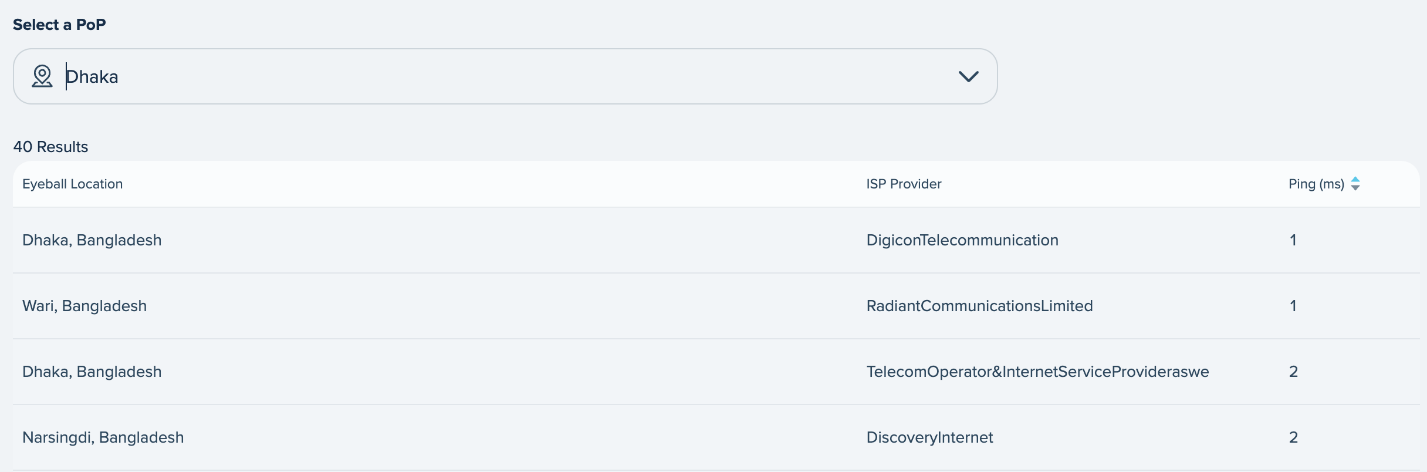Click ping value 2 in TelecomOperator row
Screen dimensions: 1427x472
tap(1293, 372)
